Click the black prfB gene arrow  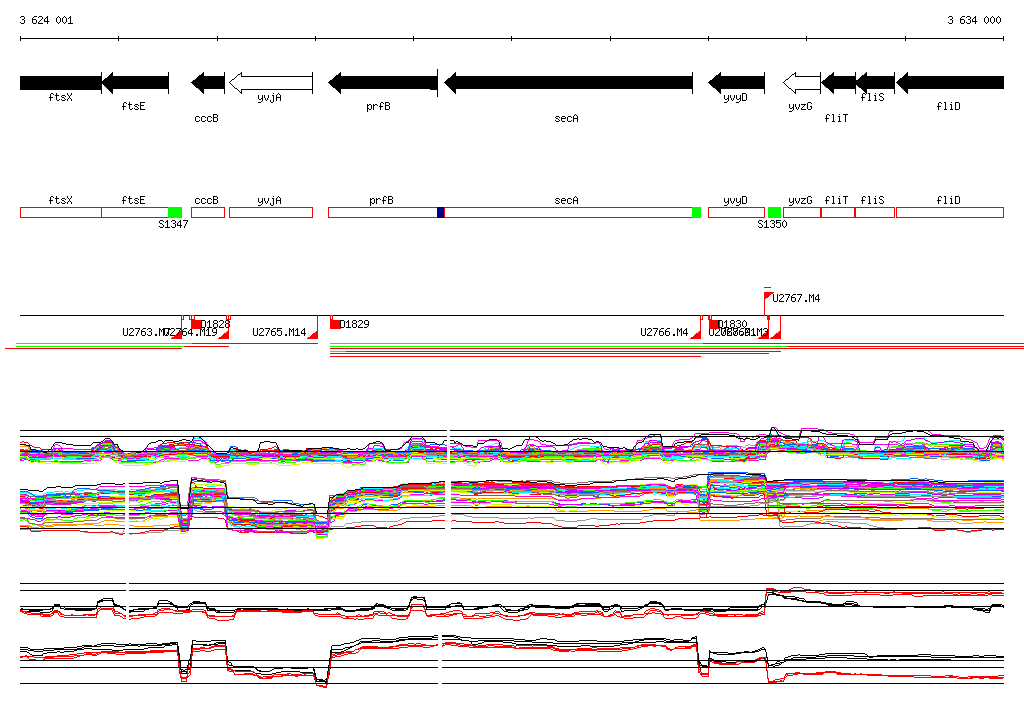pyautogui.click(x=383, y=82)
